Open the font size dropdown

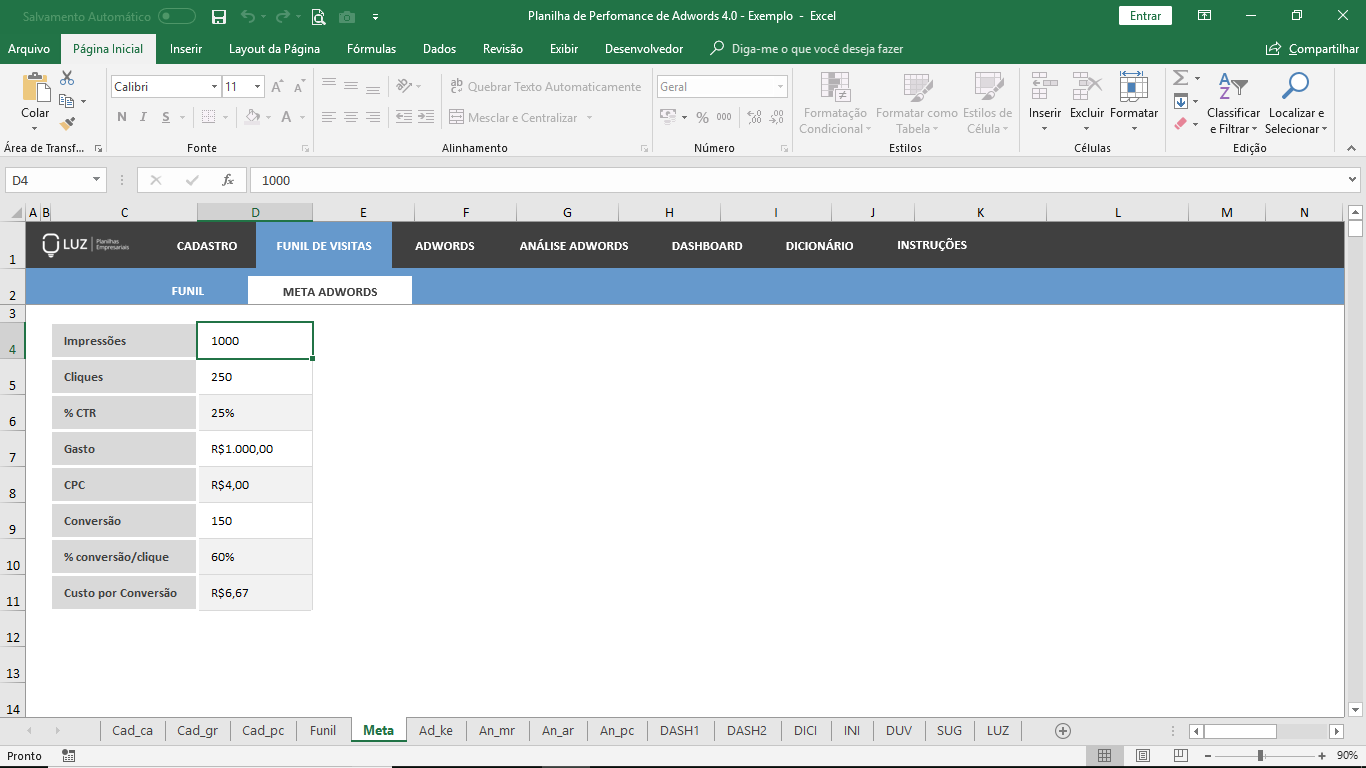tap(258, 87)
